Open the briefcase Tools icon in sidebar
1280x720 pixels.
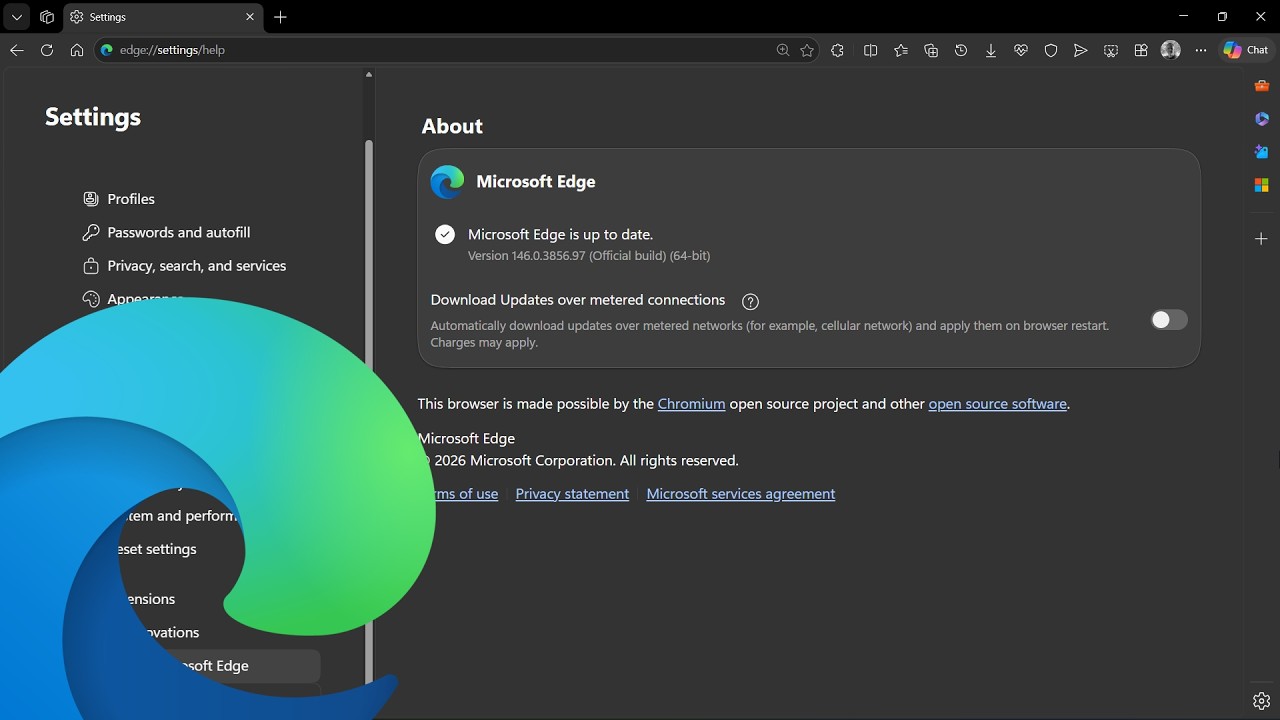pos(1262,86)
